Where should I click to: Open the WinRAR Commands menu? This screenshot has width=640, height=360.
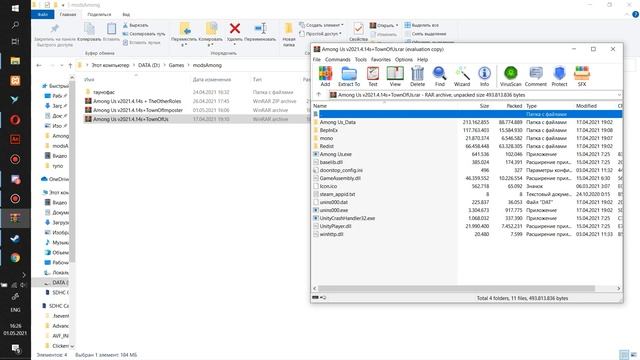click(x=338, y=60)
